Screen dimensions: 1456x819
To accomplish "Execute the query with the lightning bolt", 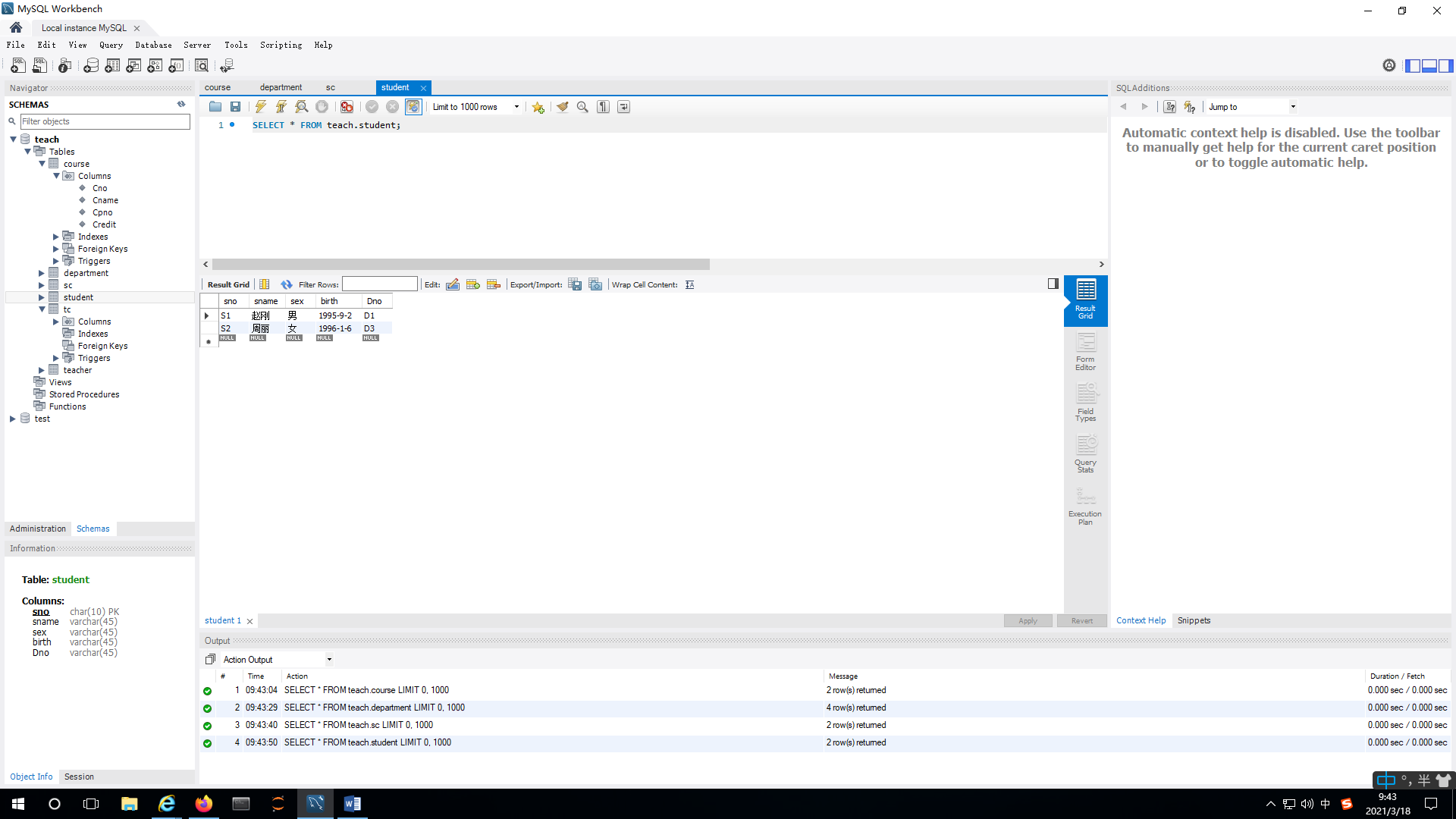I will (x=261, y=107).
